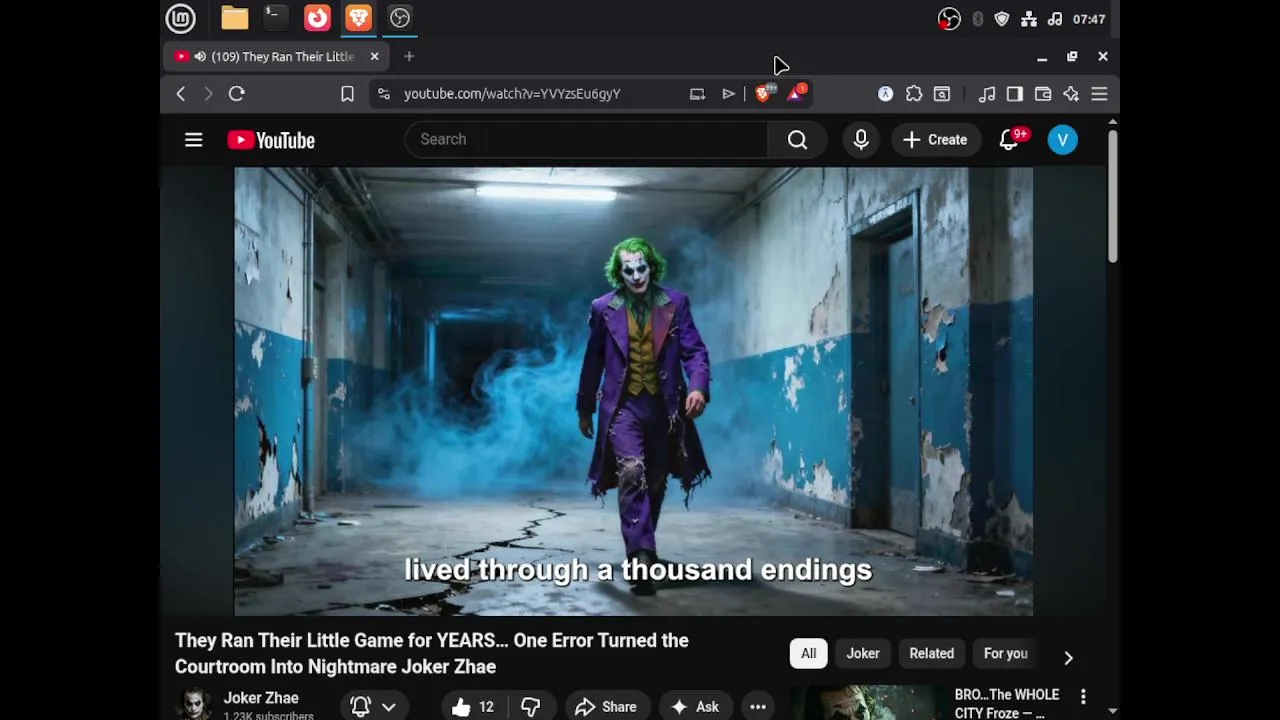Click the Ask button
The height and width of the screenshot is (720, 1280).
click(695, 707)
